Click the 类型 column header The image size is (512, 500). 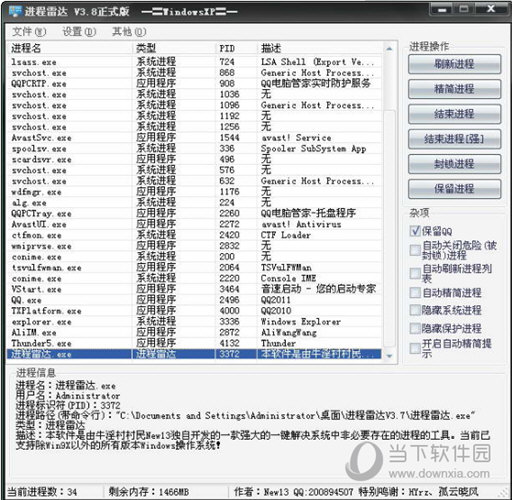(174, 48)
